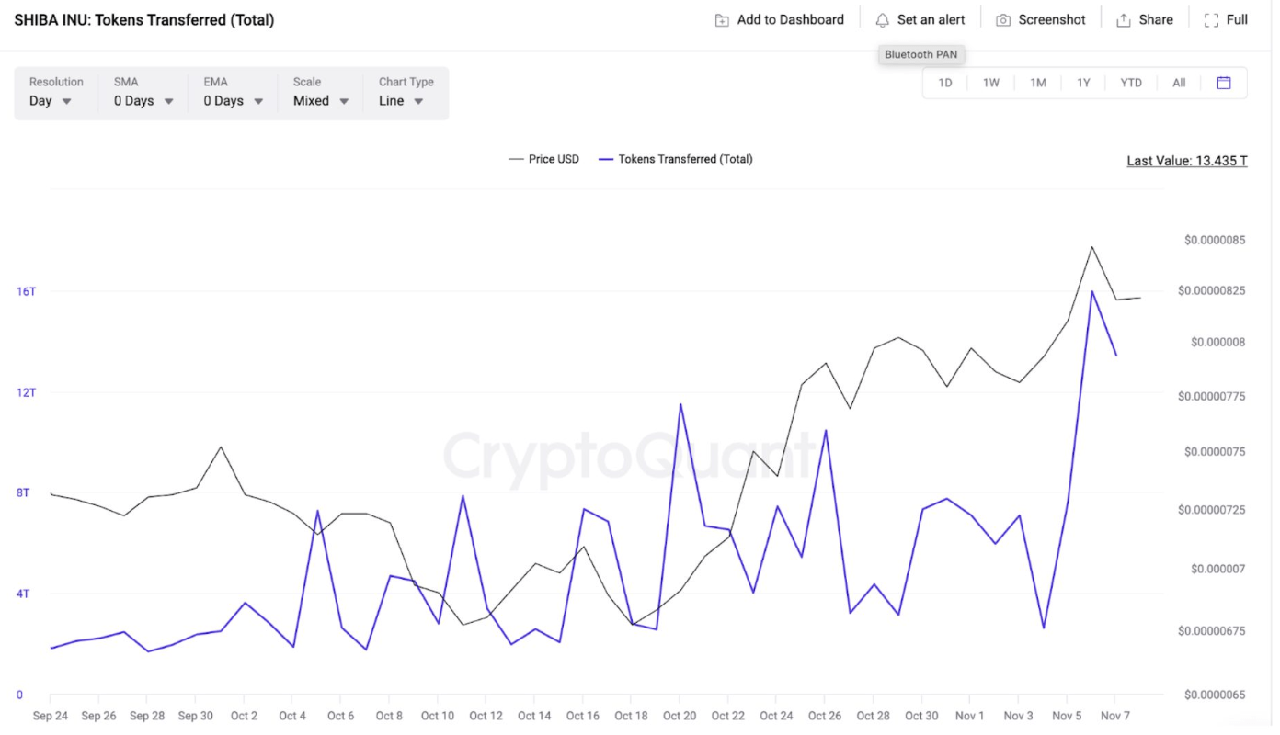The width and height of the screenshot is (1280, 735).
Task: Click the Oct 18 date label
Action: (631, 716)
